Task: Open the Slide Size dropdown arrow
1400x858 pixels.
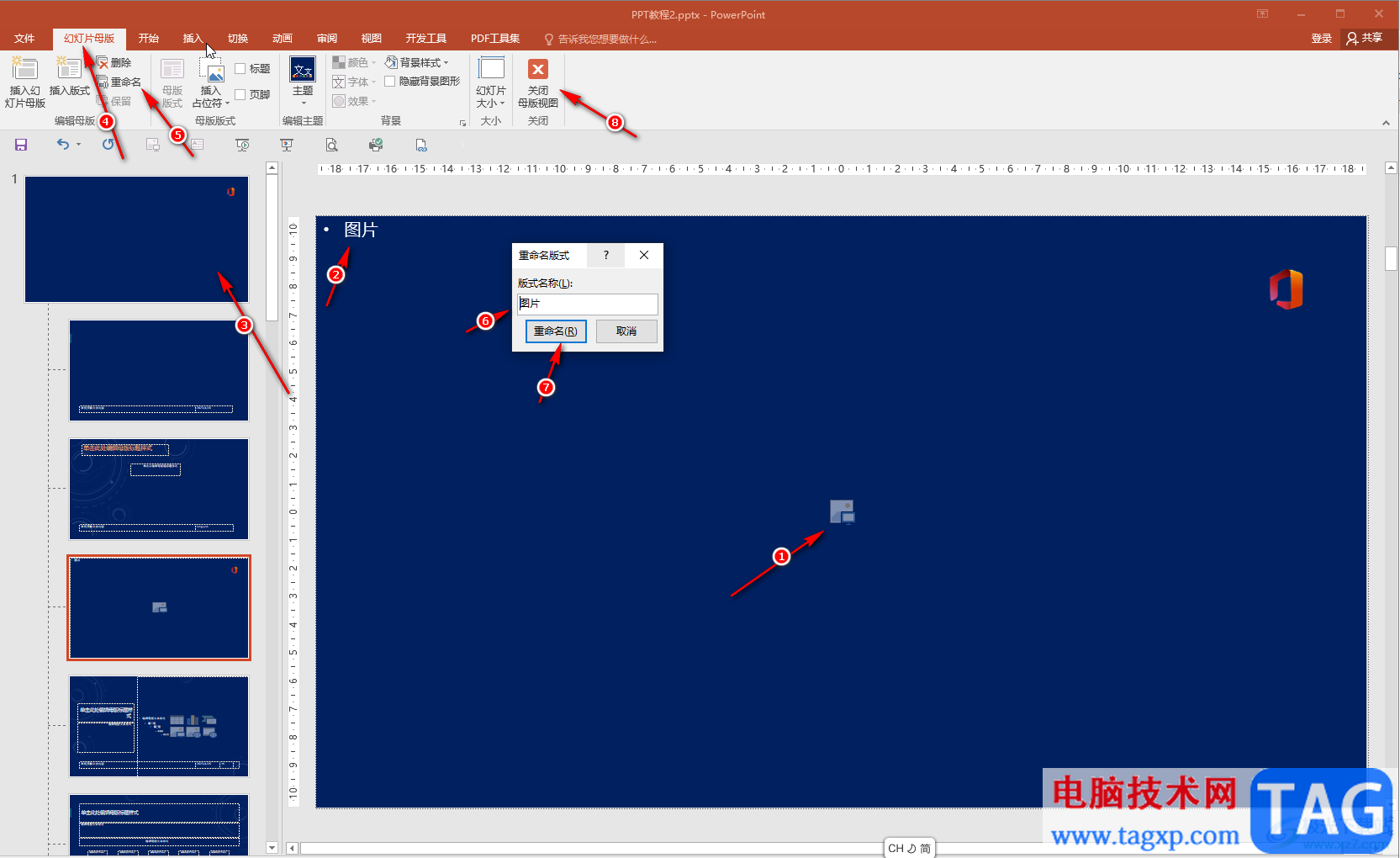Action: coord(503,103)
